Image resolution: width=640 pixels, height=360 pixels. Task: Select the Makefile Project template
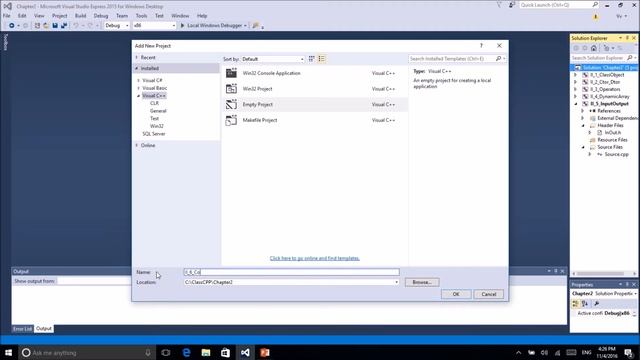click(315, 120)
